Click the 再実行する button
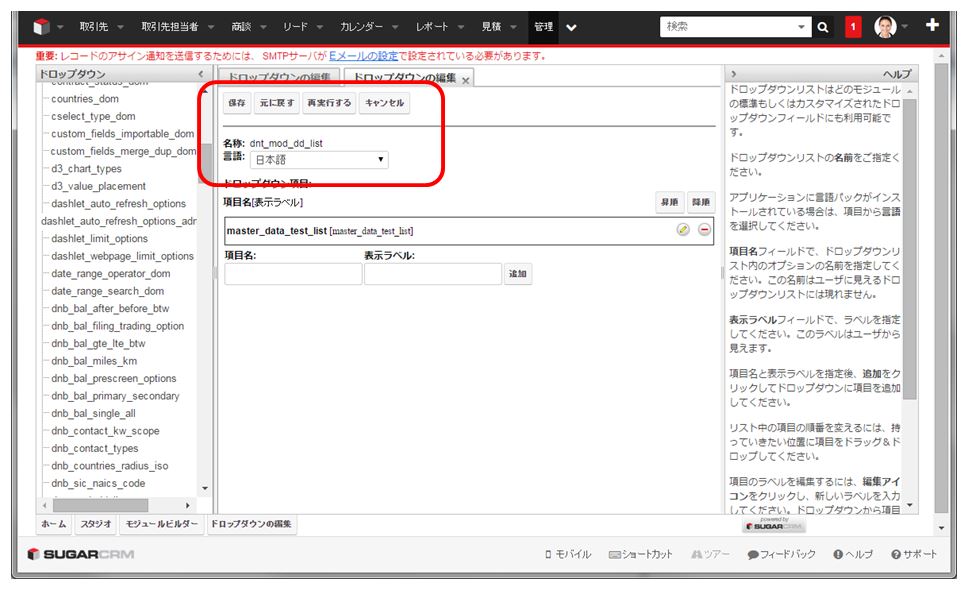Screen dimensions: 970x593 coord(329,103)
